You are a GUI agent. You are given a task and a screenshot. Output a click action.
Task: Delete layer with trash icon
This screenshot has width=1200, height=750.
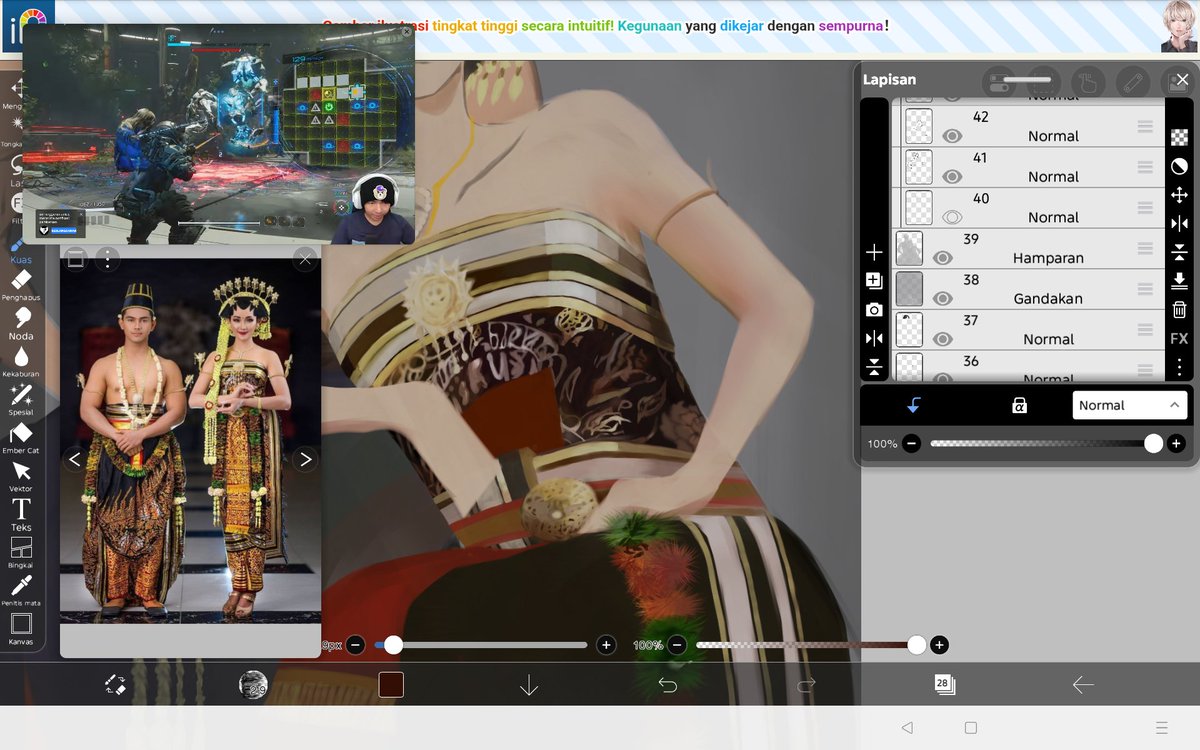1179,310
